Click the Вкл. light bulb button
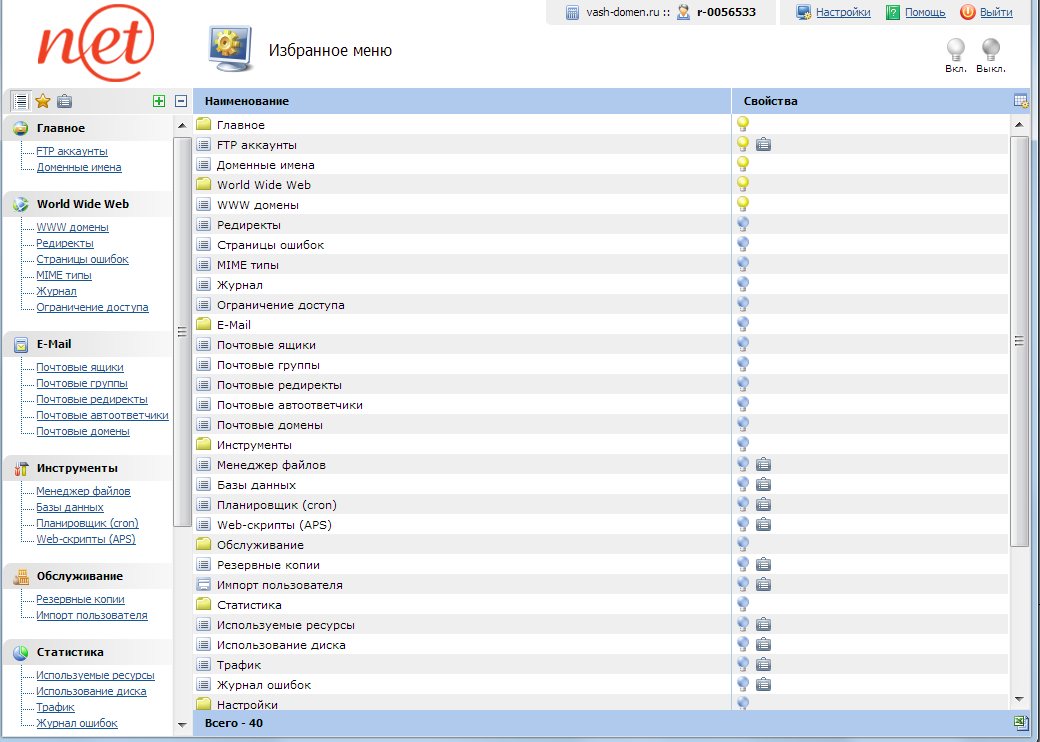 tap(956, 50)
